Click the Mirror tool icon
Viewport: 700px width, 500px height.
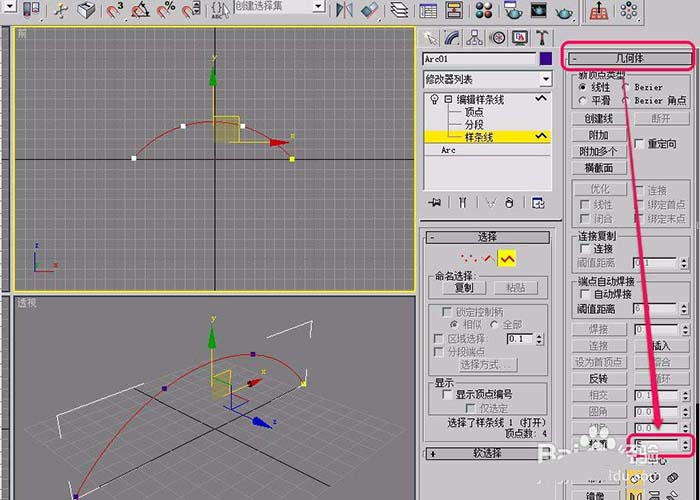click(x=345, y=11)
